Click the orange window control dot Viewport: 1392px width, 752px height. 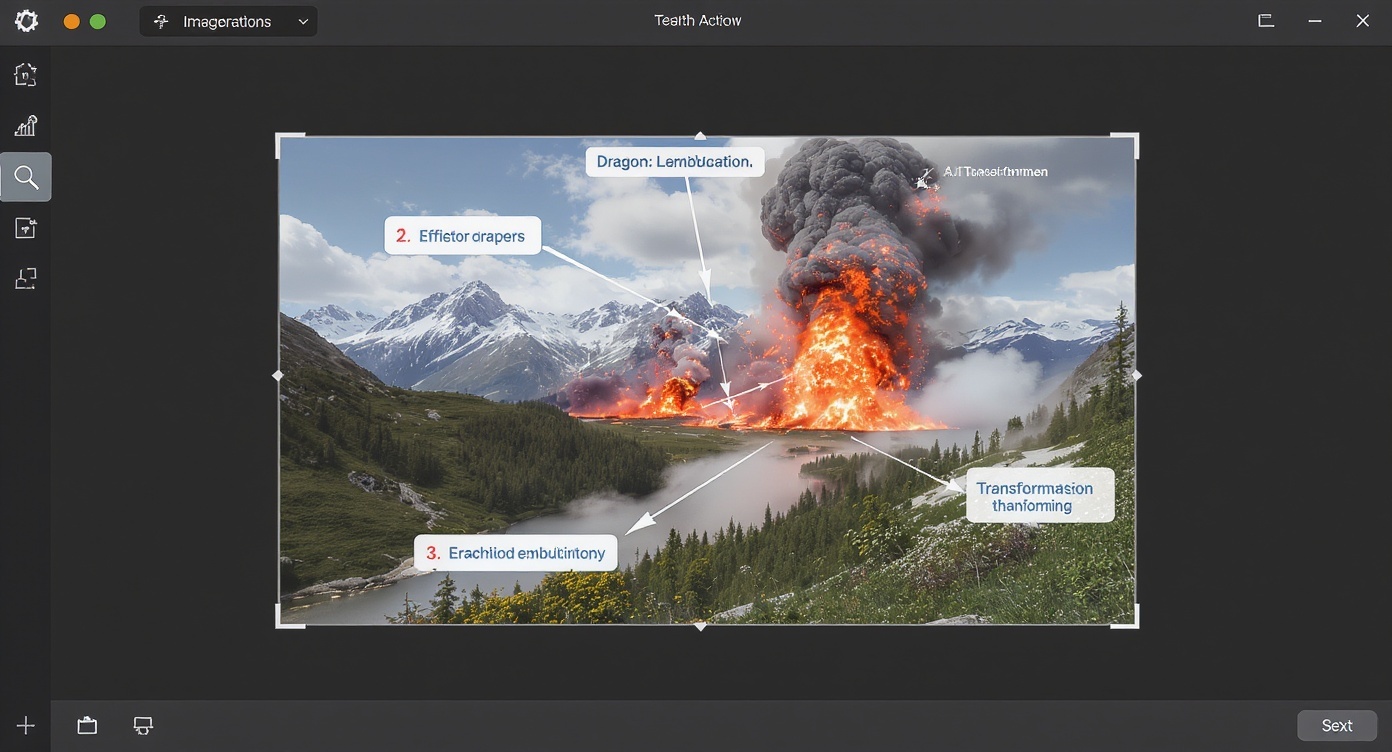click(72, 21)
